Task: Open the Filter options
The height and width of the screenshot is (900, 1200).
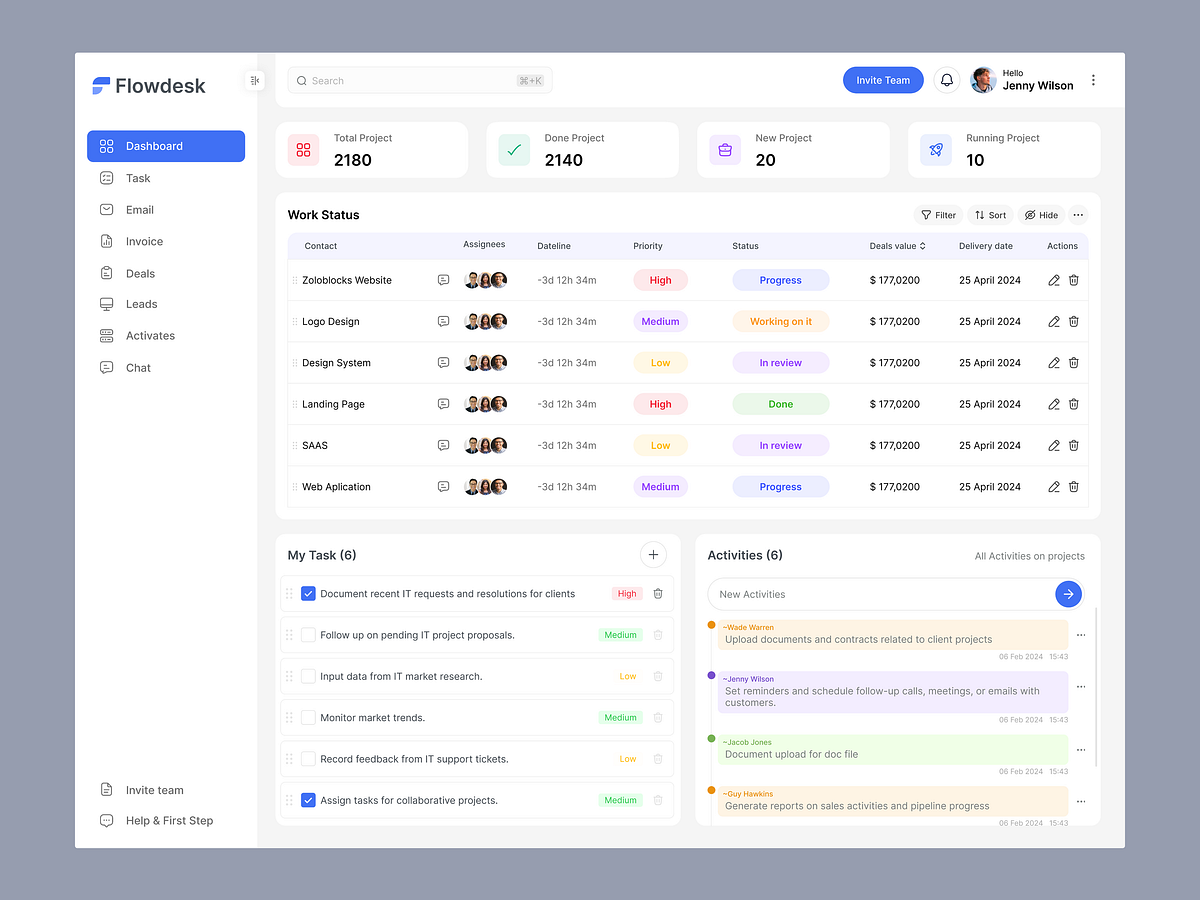Action: [x=938, y=215]
